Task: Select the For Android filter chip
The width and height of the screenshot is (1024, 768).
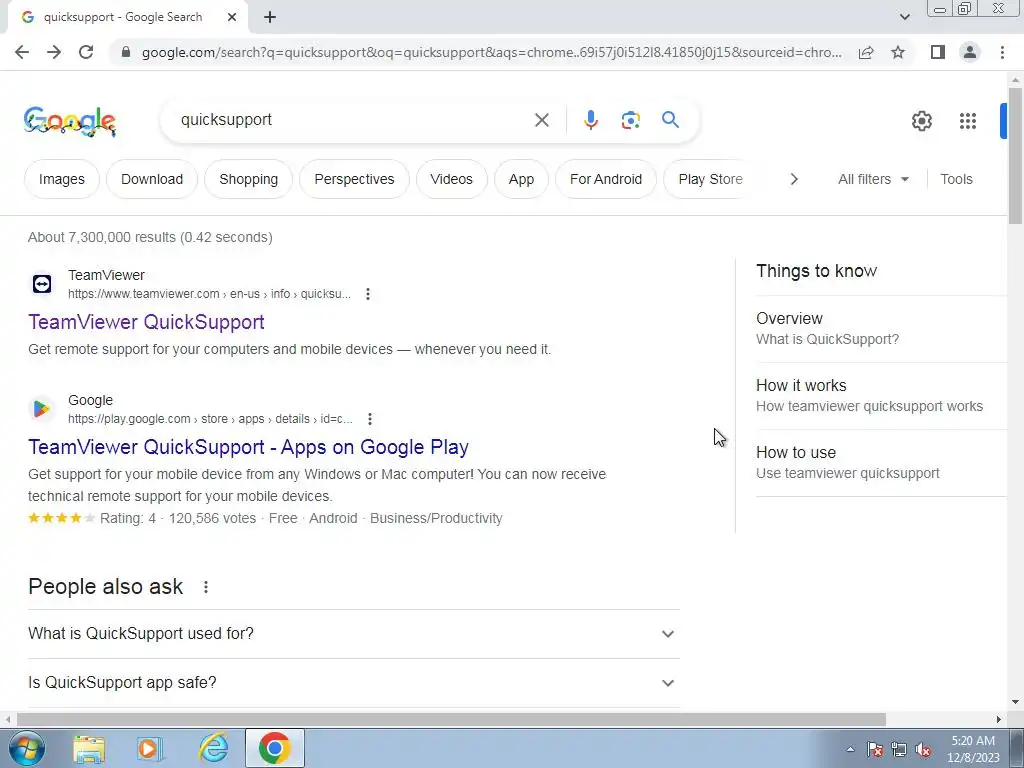Action: coord(605,179)
